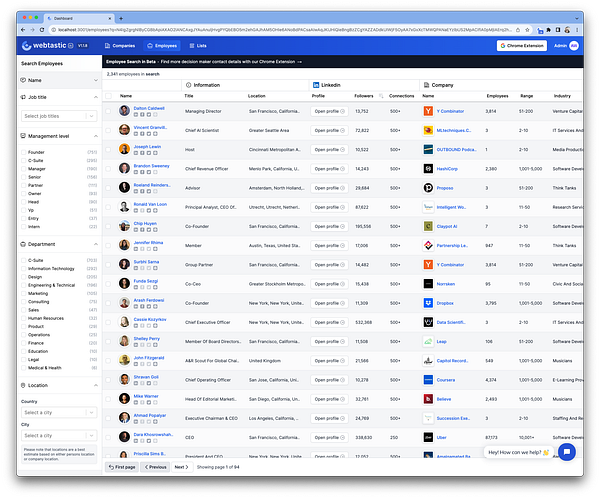Viewport: 600px width, 498px height.
Task: Click the Chrome Extension button
Action: [522, 46]
